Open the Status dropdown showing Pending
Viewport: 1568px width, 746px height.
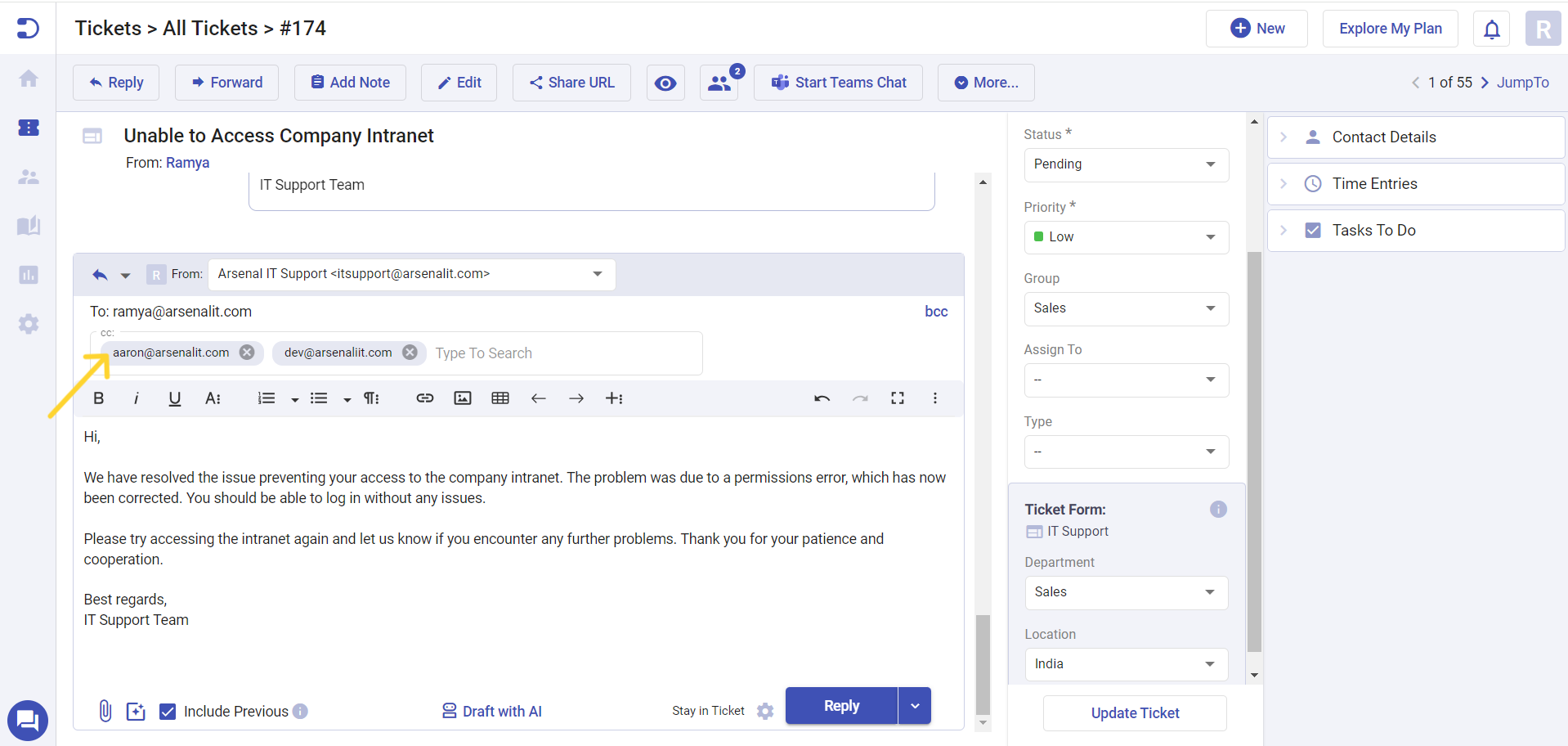tap(1126, 164)
